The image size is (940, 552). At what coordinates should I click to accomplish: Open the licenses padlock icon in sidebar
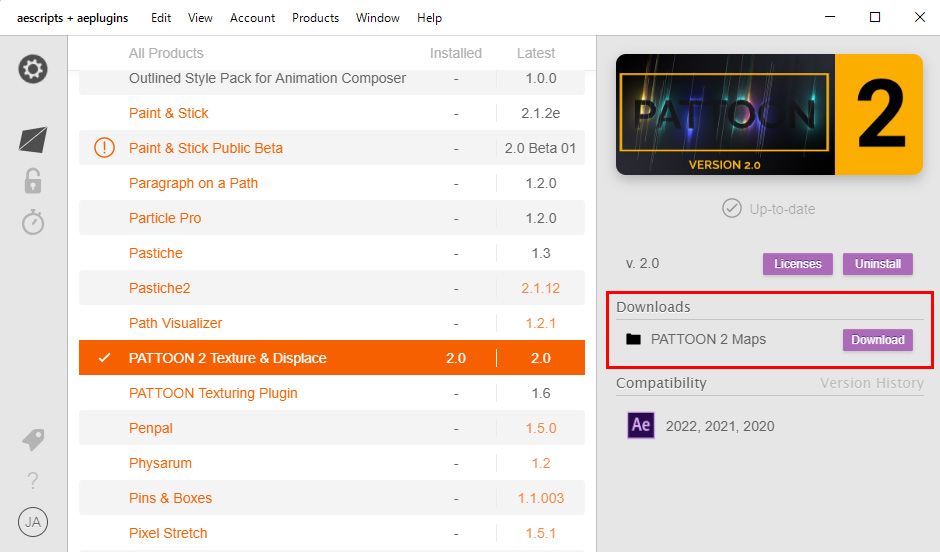(33, 180)
